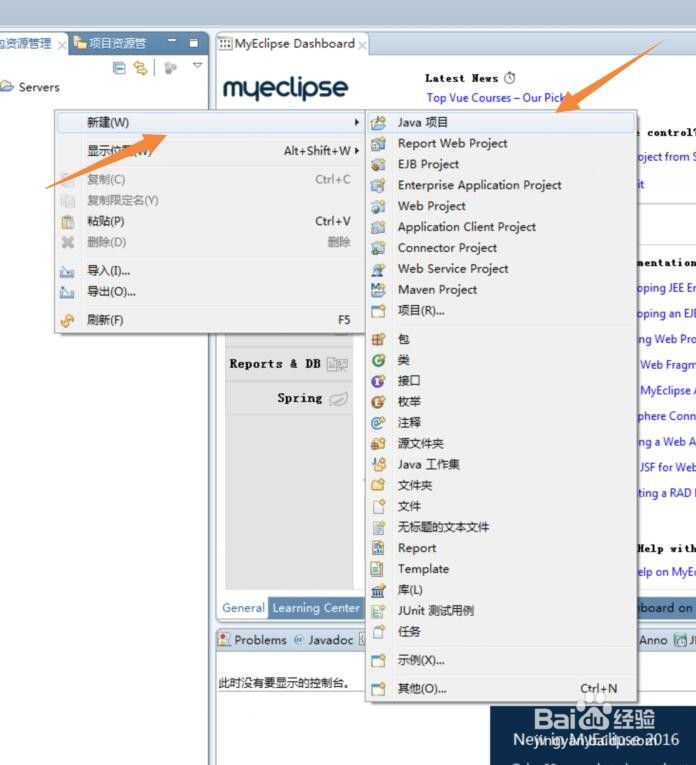Select 项目(R)... in the submenu

pos(501,311)
